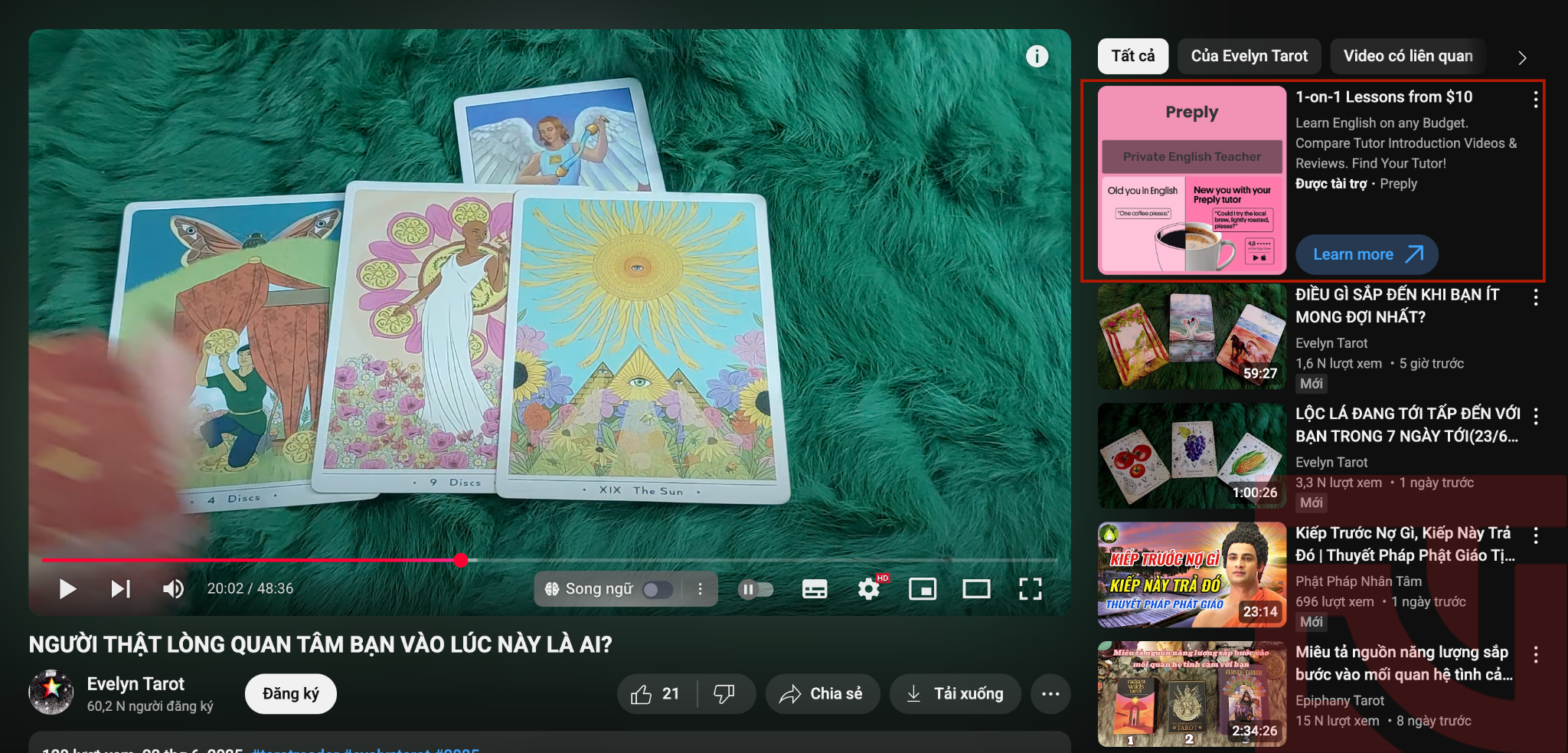The image size is (1568, 753).
Task: Click the red progress scrubber dot
Action: 461,560
